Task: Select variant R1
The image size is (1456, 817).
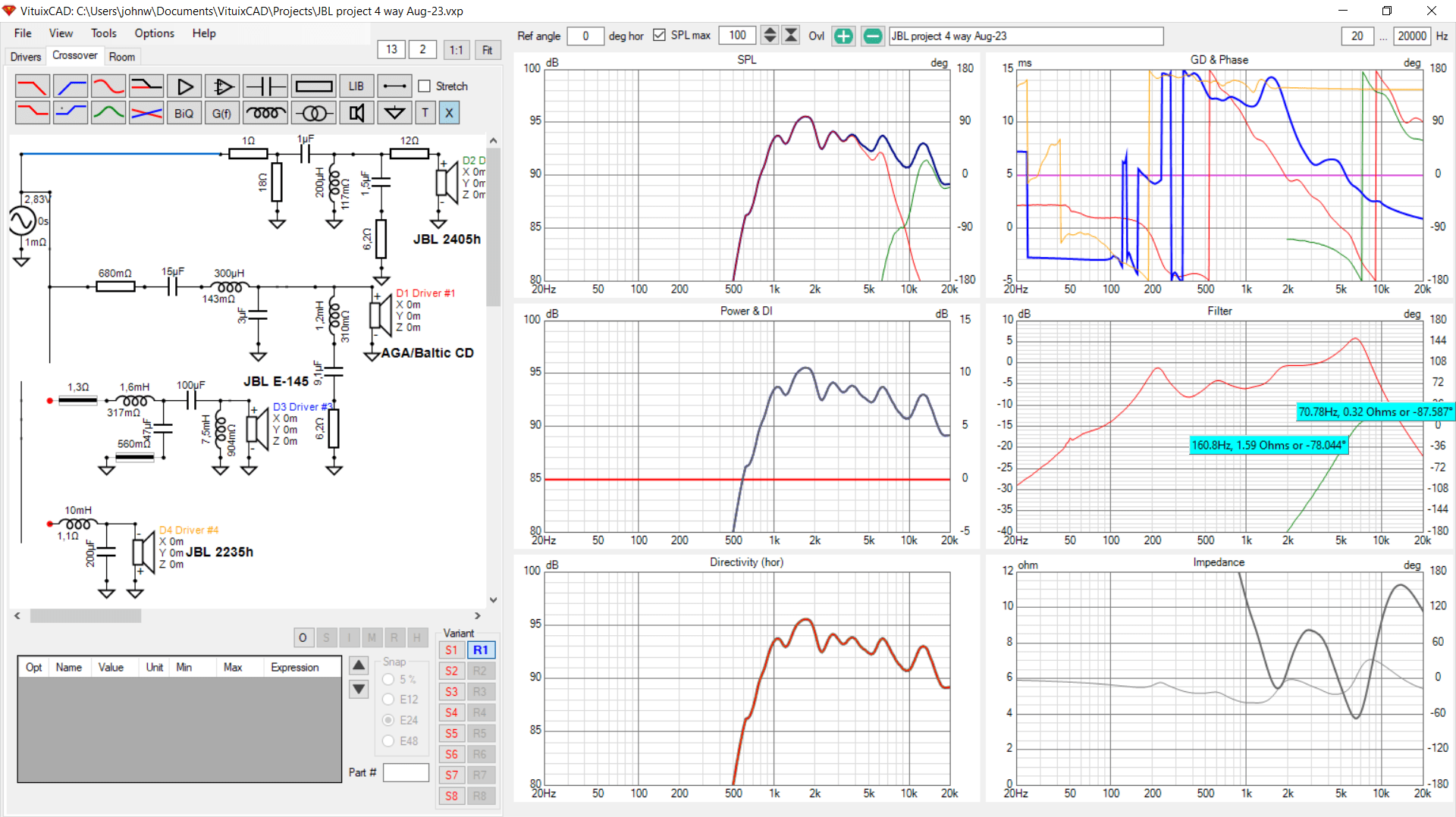Action: [x=481, y=650]
